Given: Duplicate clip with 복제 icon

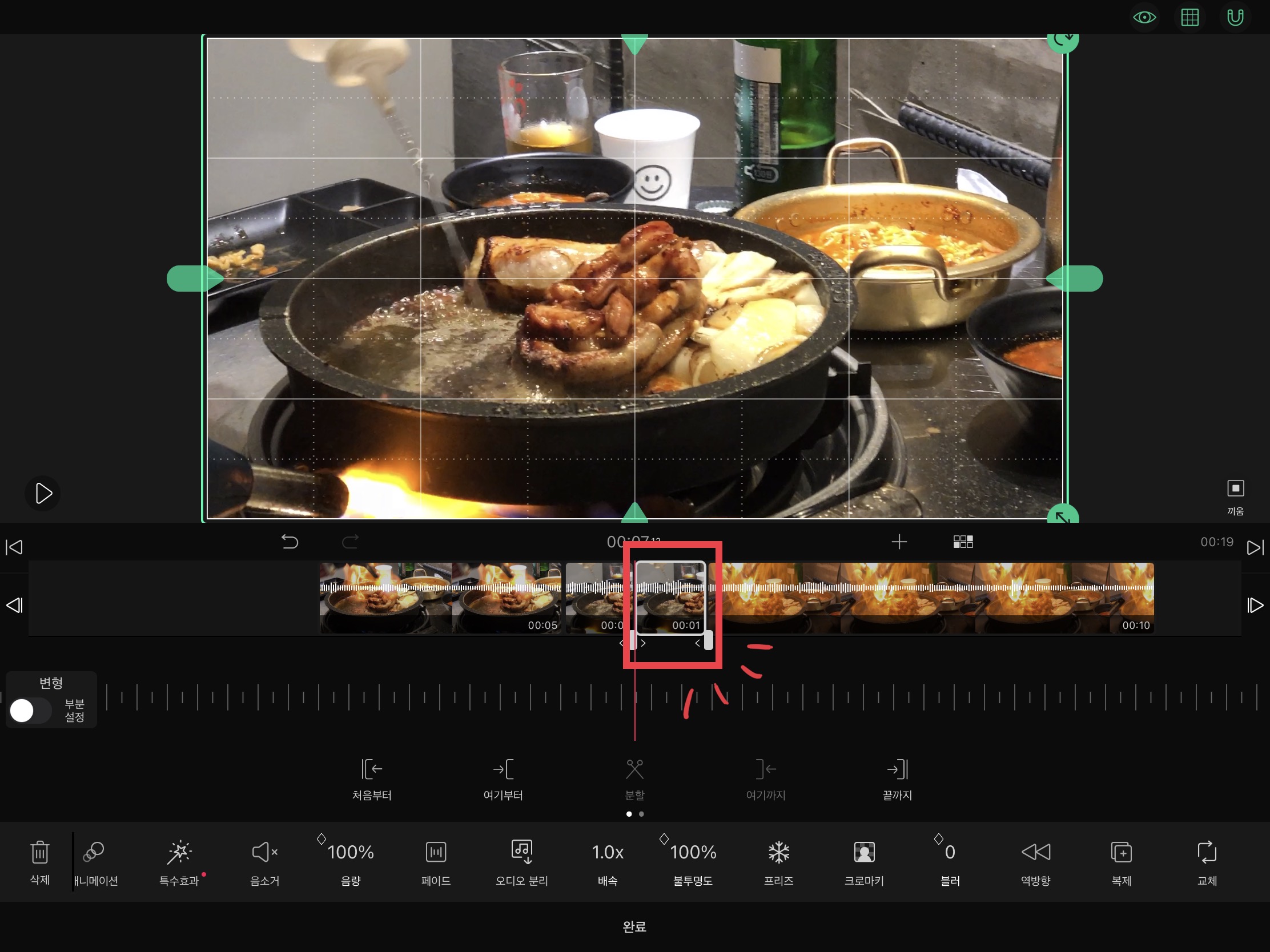Looking at the screenshot, I should click(1121, 853).
